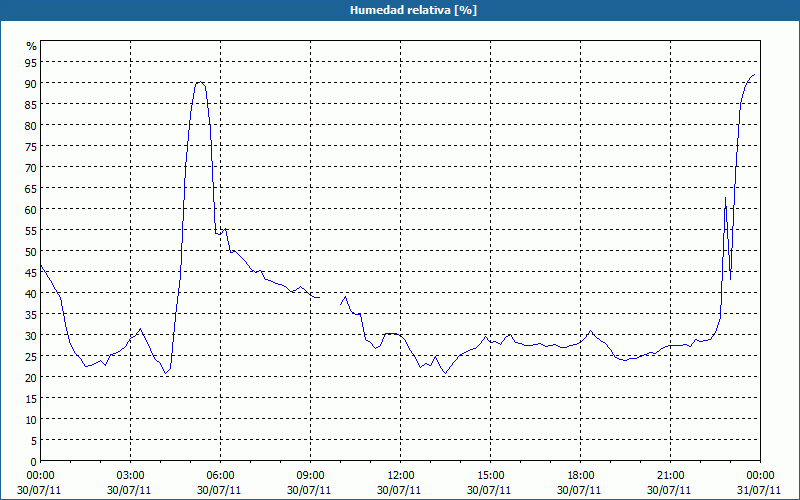Select the 09:00 x-axis time label
Viewport: 800px width, 500px height.
(x=310, y=476)
